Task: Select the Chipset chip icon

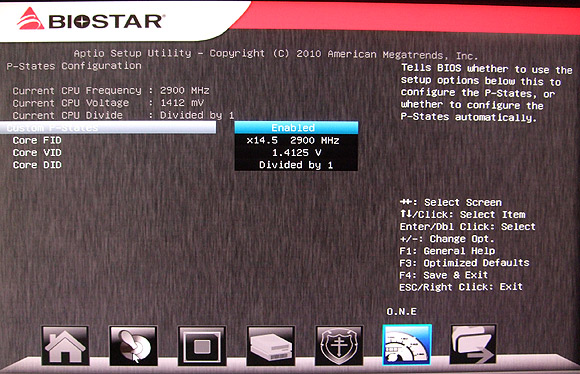Action: (202, 346)
